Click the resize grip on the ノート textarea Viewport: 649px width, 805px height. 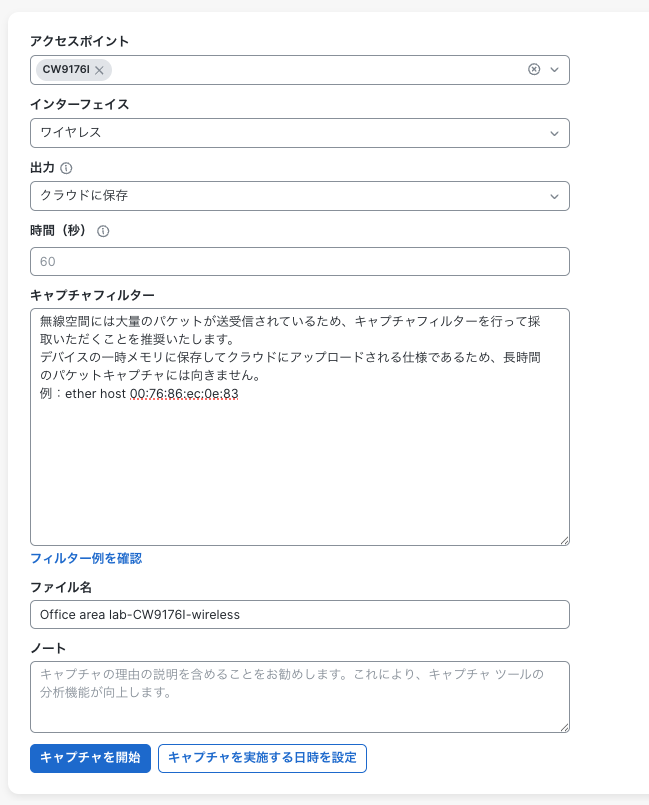(562, 727)
